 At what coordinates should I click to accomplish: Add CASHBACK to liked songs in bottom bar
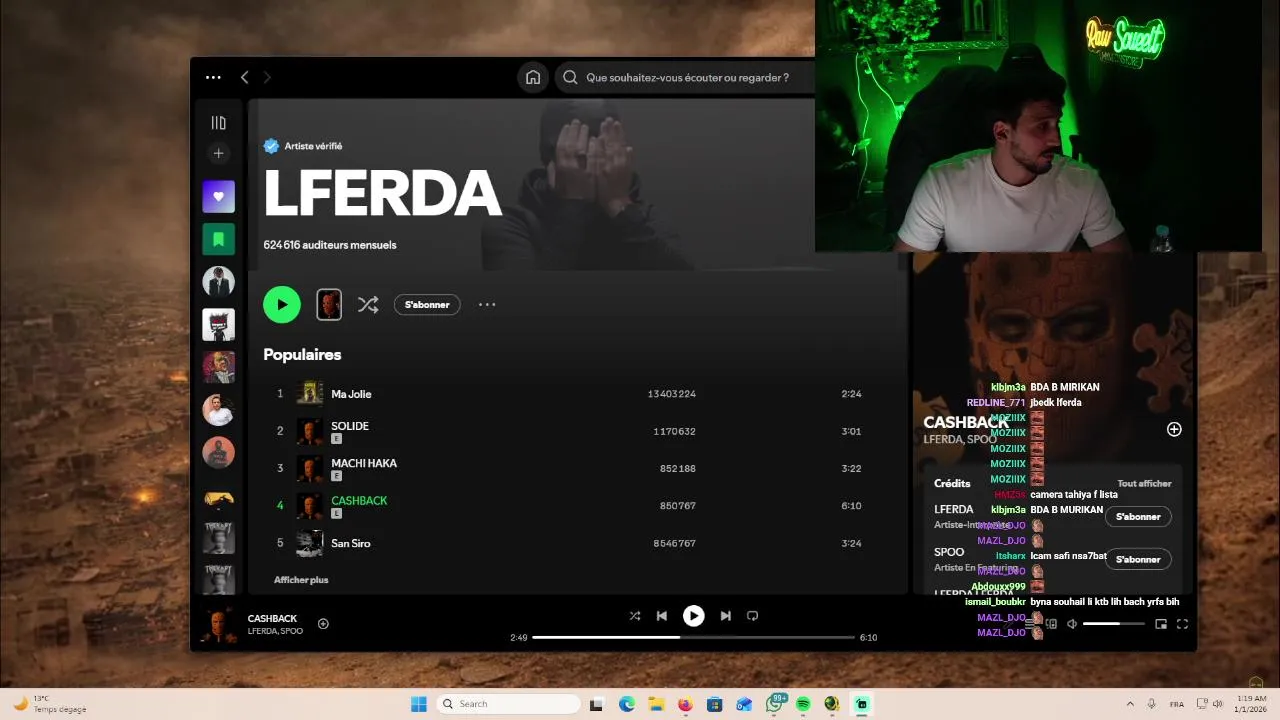click(323, 624)
